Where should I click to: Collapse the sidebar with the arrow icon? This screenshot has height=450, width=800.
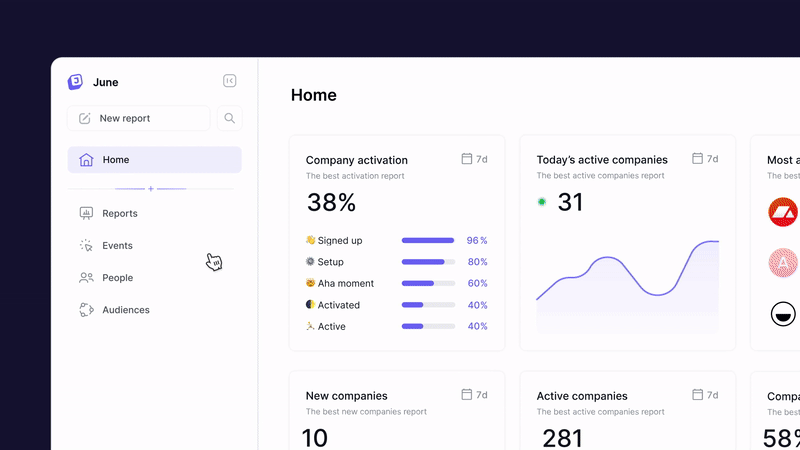tap(230, 81)
